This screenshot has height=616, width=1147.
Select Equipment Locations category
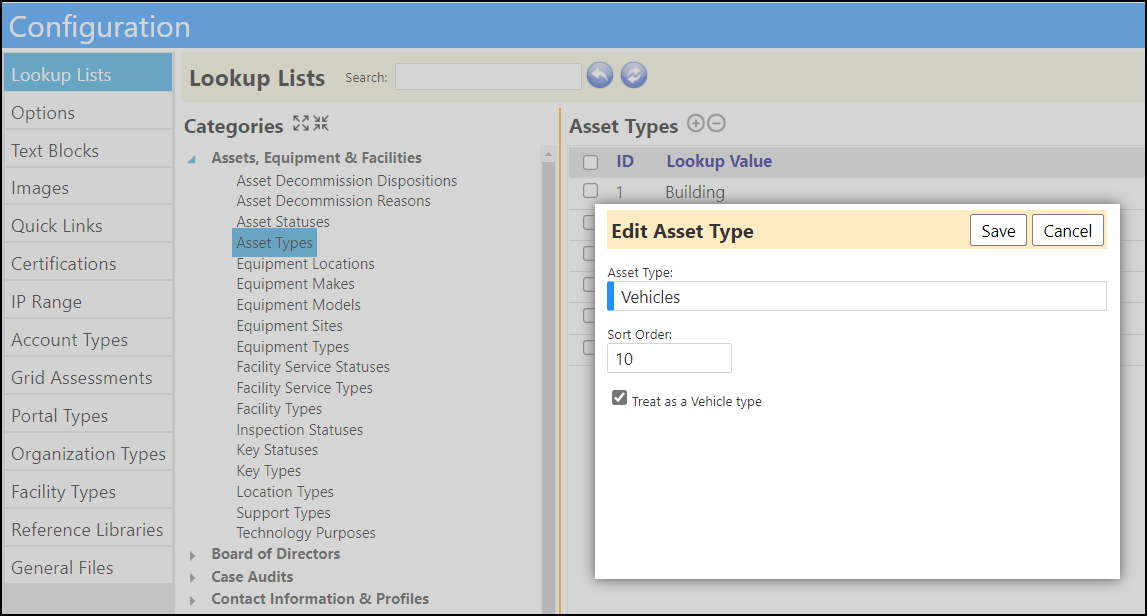pos(306,263)
